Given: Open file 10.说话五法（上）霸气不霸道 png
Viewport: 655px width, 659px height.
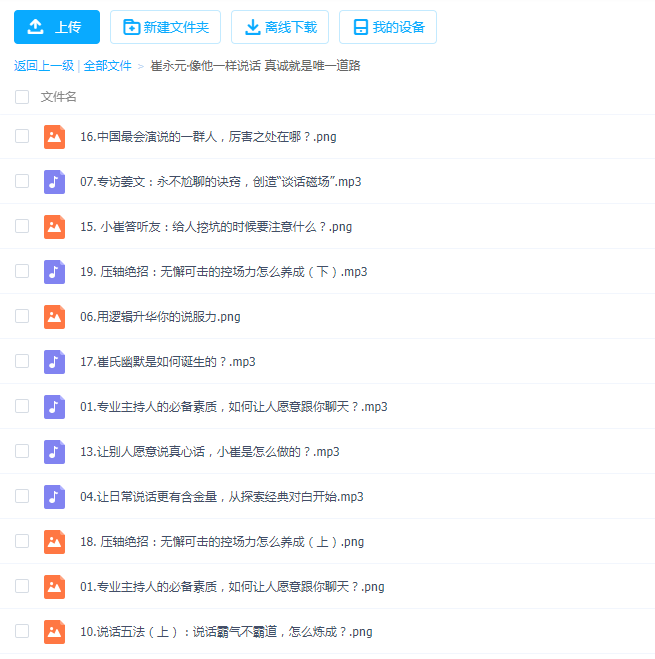Looking at the screenshot, I should (226, 632).
